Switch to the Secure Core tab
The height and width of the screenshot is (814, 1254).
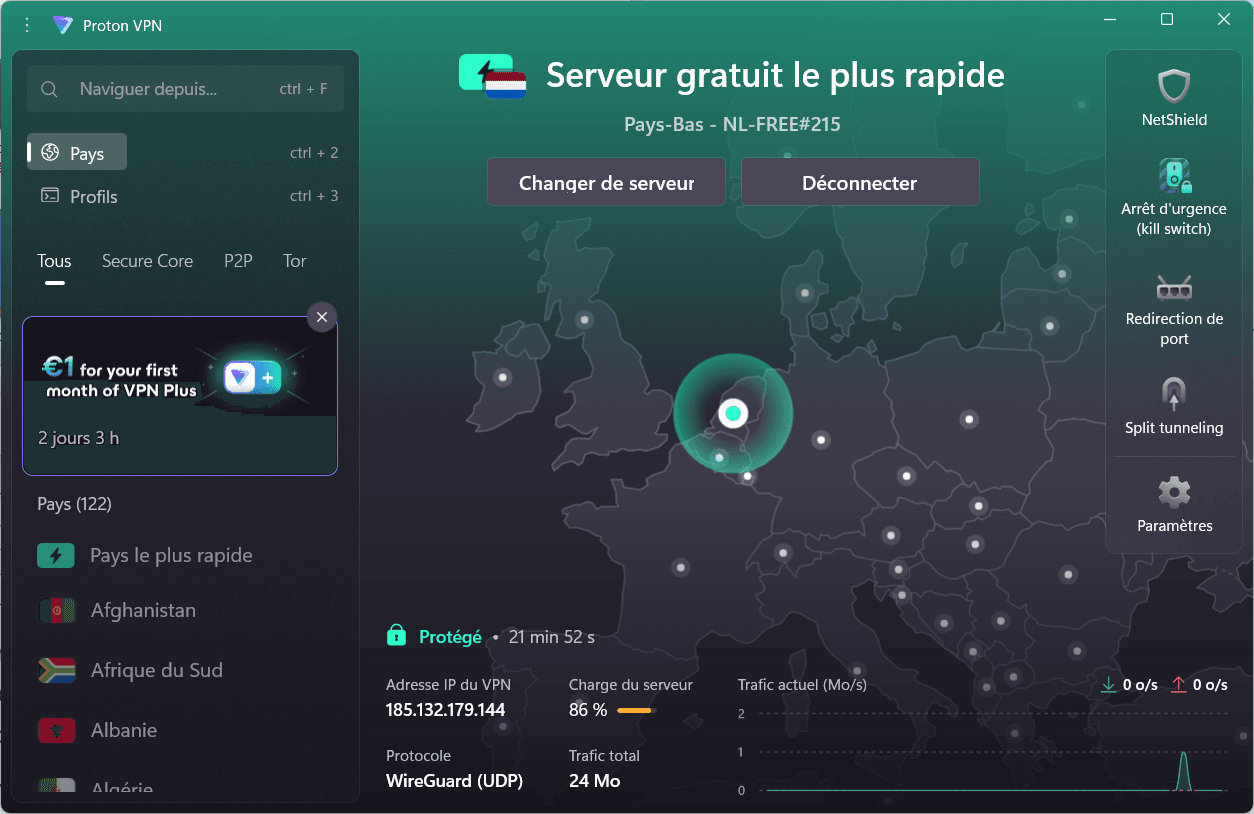click(147, 261)
